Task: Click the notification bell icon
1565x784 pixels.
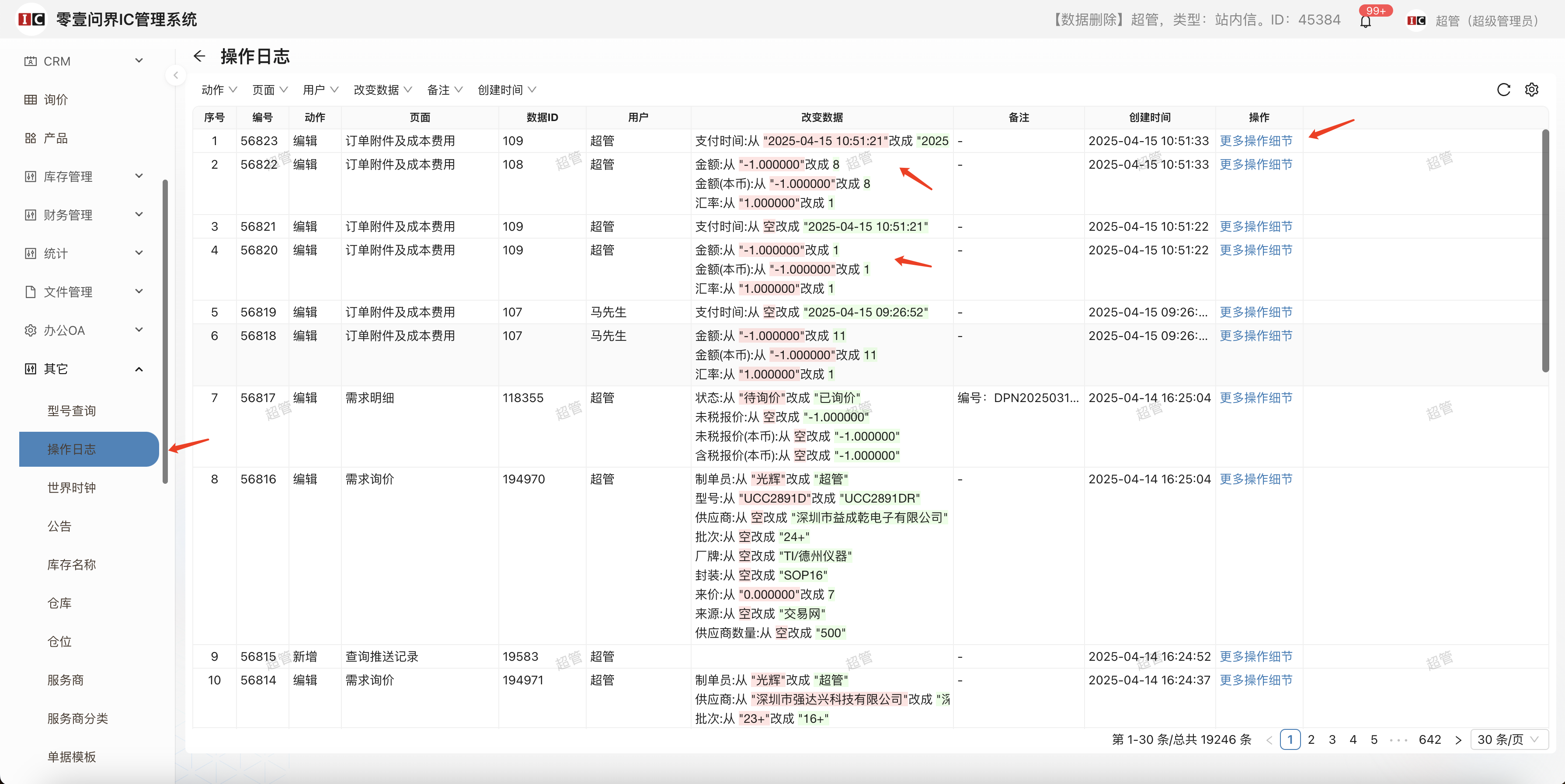Action: pyautogui.click(x=1365, y=22)
